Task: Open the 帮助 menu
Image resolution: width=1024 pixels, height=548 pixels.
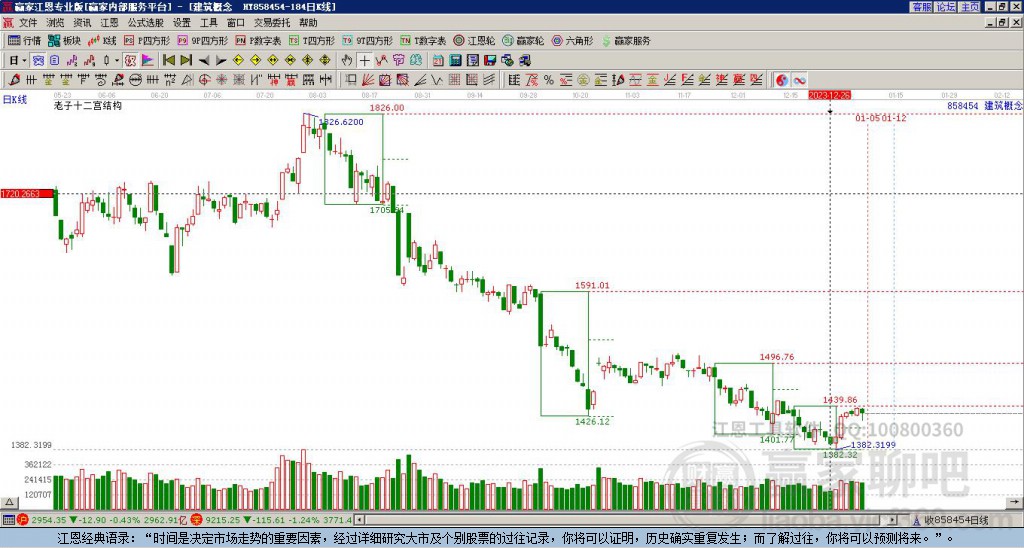Action: 308,23
